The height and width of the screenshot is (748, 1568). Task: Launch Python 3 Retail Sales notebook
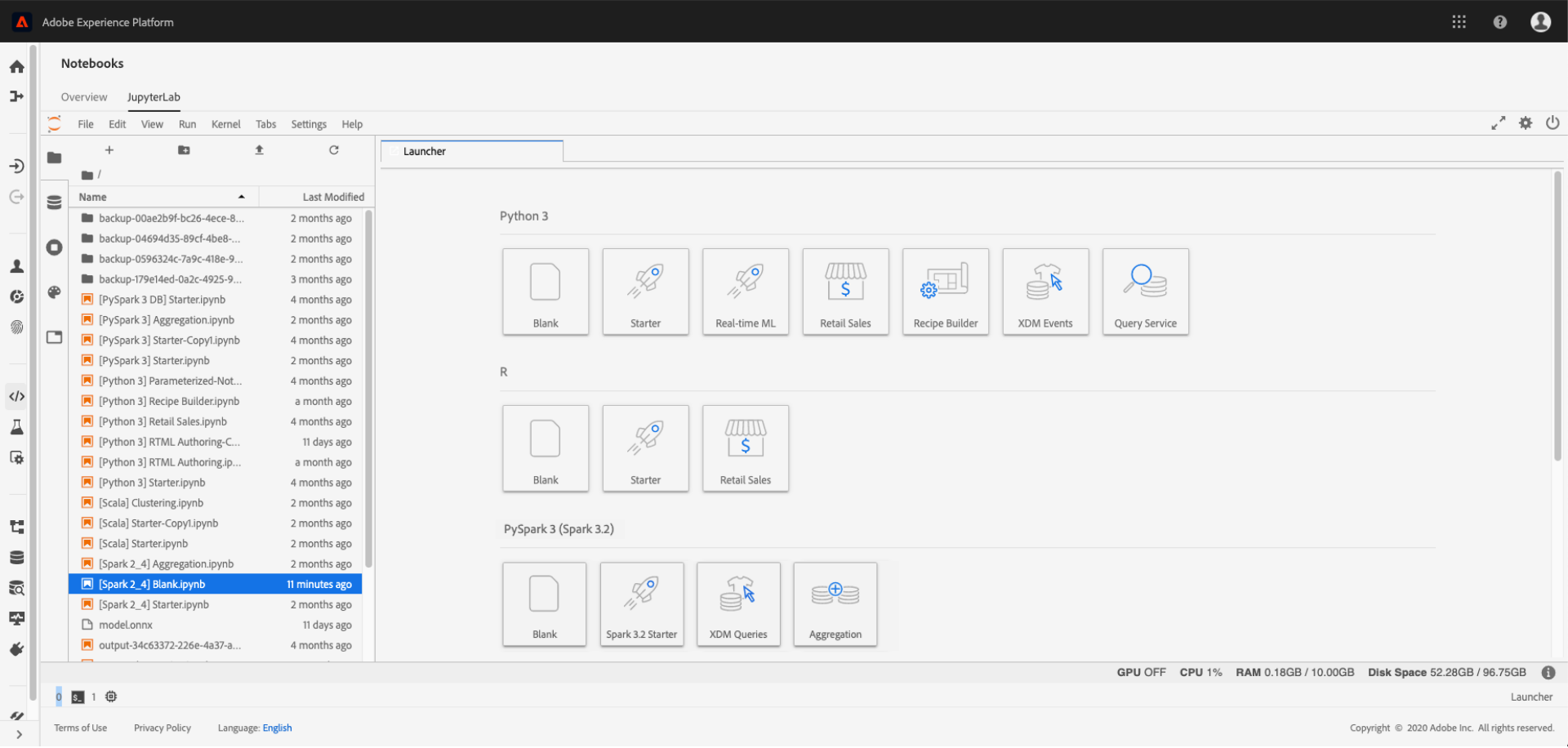pyautogui.click(x=846, y=292)
